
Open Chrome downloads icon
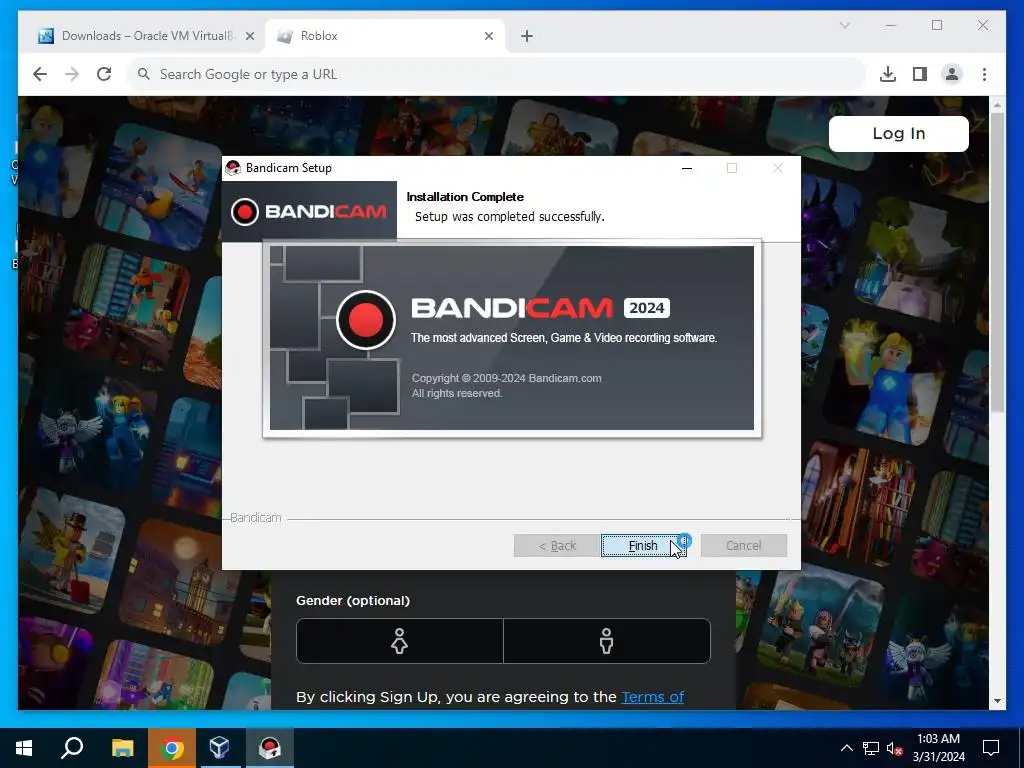point(888,74)
